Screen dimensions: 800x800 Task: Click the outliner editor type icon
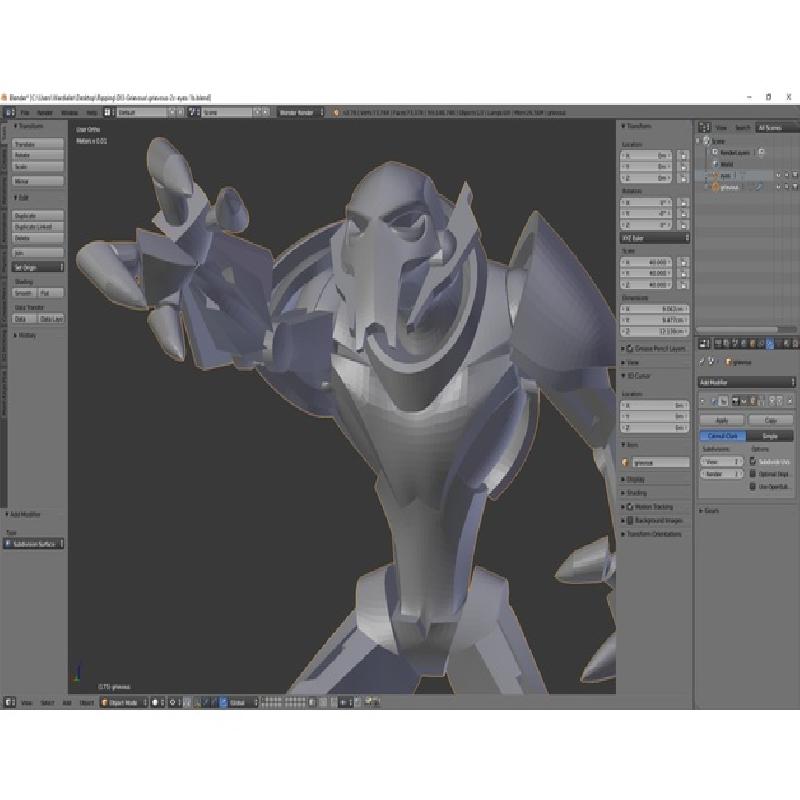point(702,128)
